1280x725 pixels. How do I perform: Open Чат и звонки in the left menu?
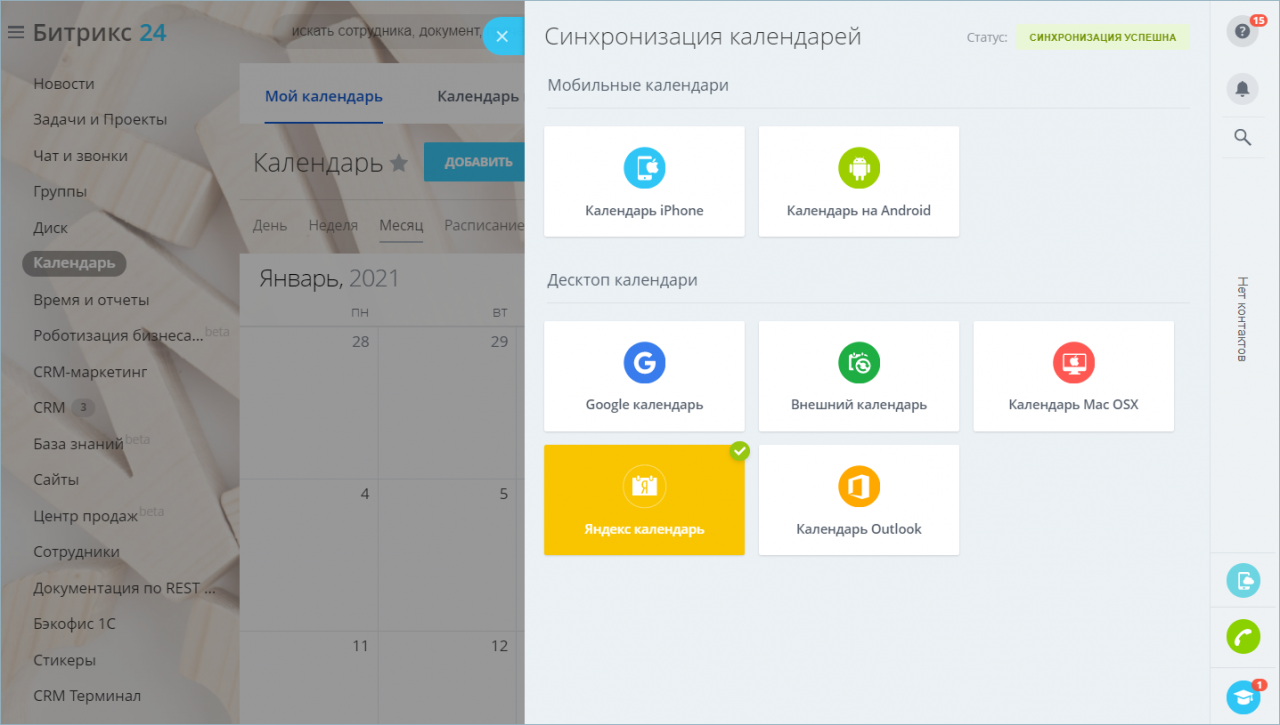coord(80,156)
